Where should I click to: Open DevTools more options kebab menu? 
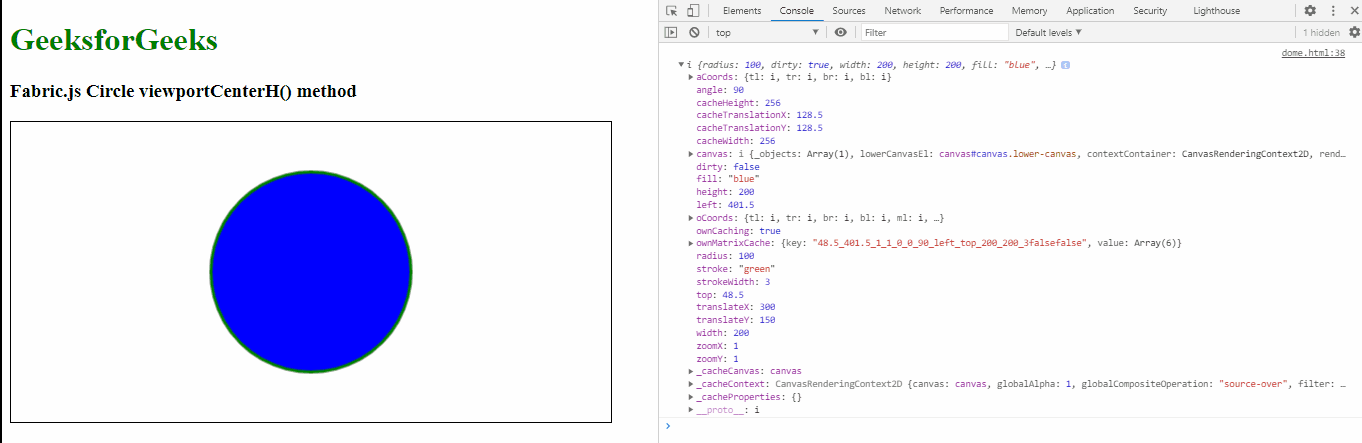(x=1332, y=10)
